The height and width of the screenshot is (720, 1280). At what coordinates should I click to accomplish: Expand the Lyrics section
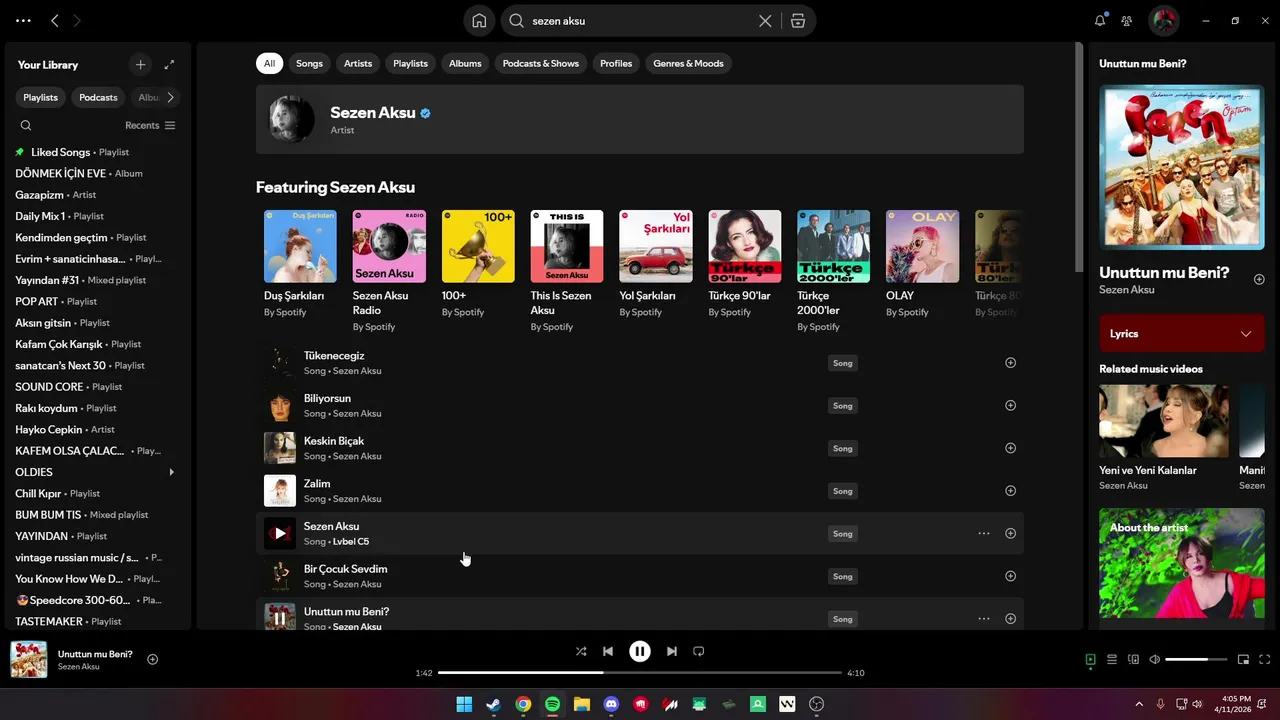pos(1181,333)
